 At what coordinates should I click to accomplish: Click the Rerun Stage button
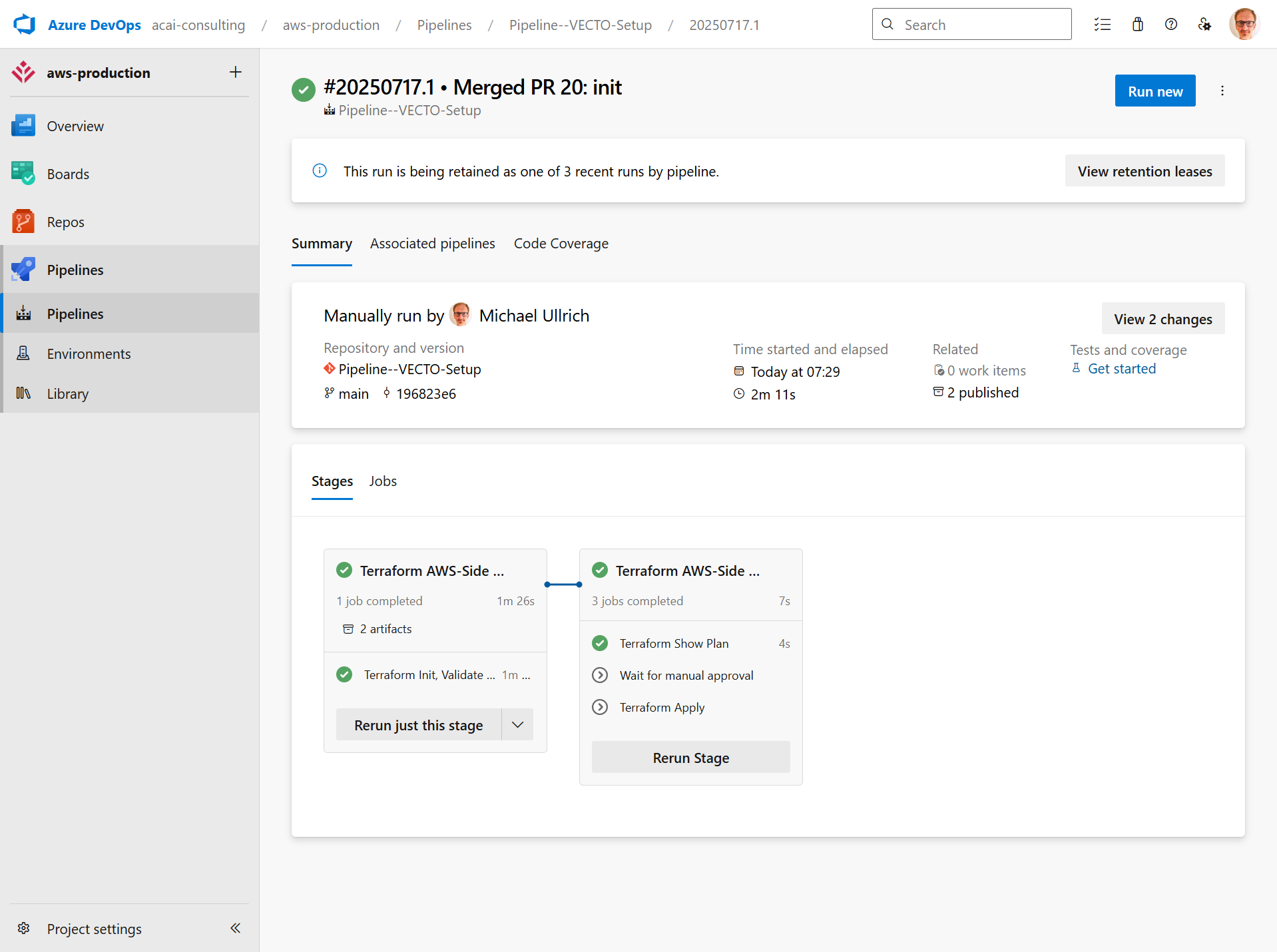[691, 758]
